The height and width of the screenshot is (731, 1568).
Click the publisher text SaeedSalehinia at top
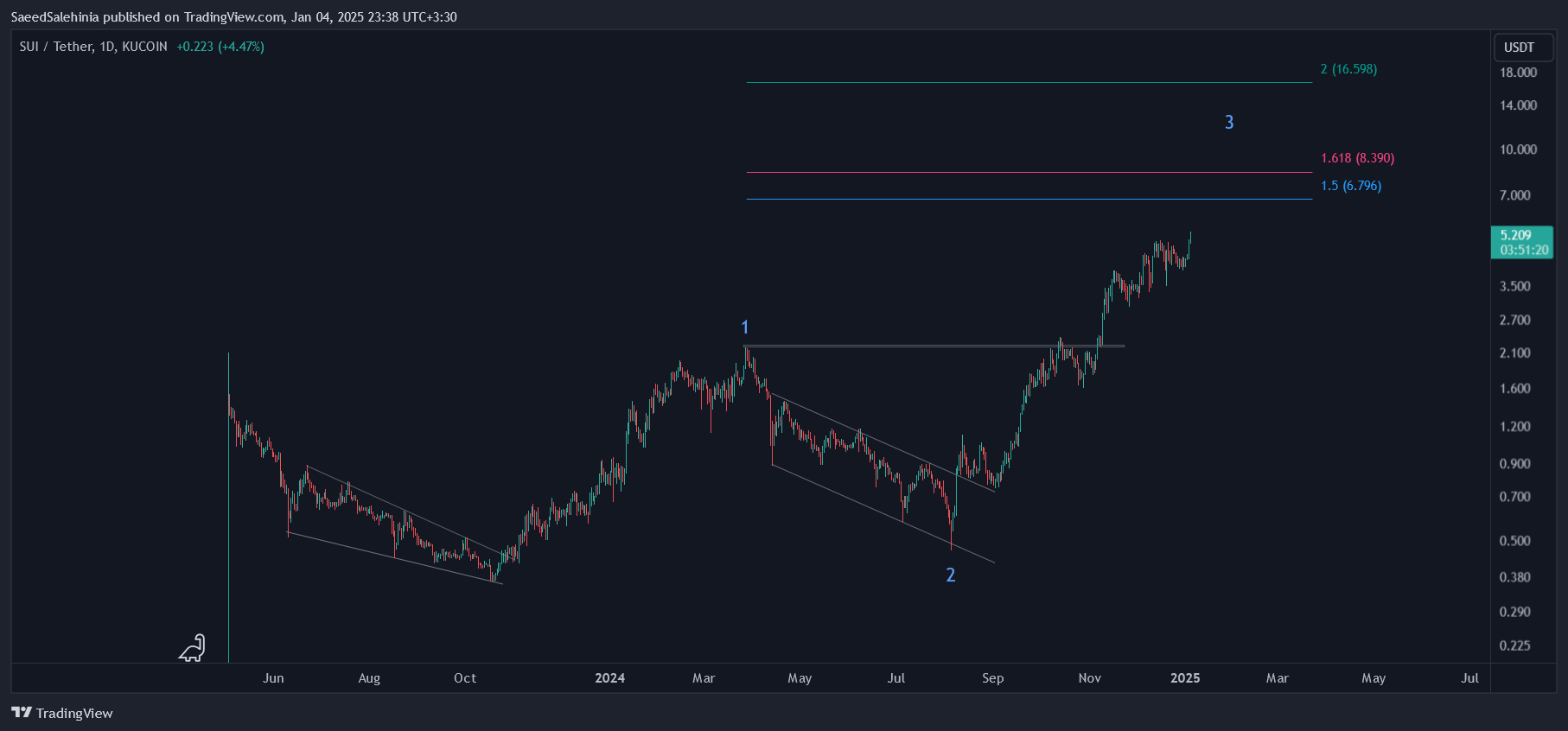tap(54, 17)
